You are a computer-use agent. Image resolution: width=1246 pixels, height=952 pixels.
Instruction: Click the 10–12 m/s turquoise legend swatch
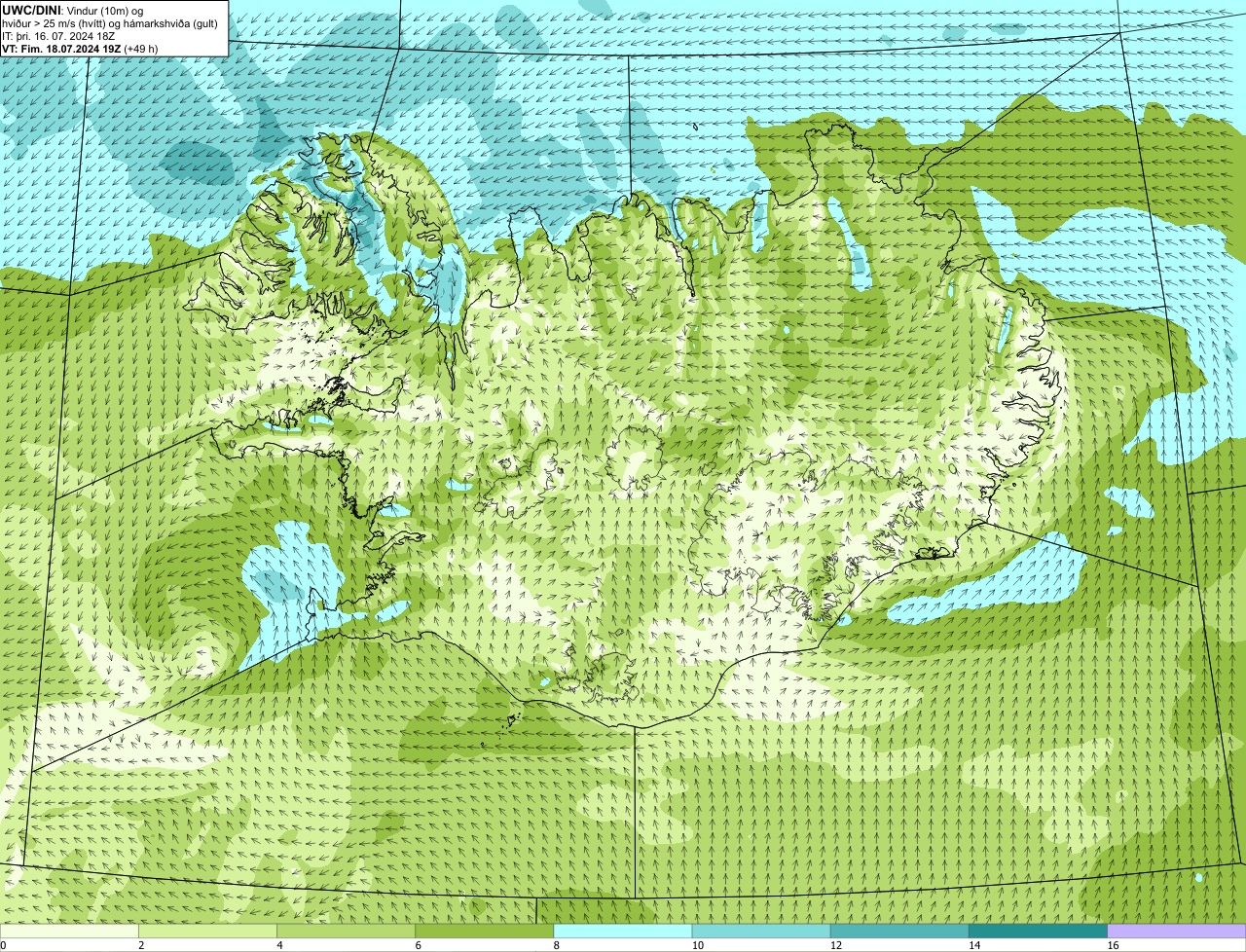tap(761, 931)
